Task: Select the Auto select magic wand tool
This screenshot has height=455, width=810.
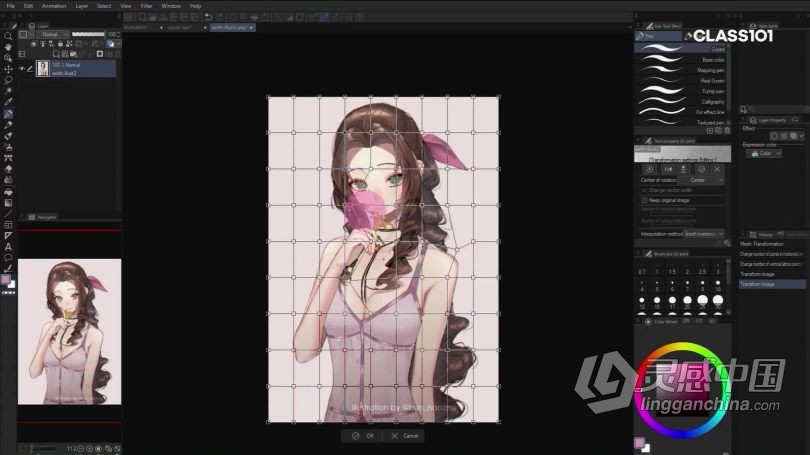Action: coord(8,91)
